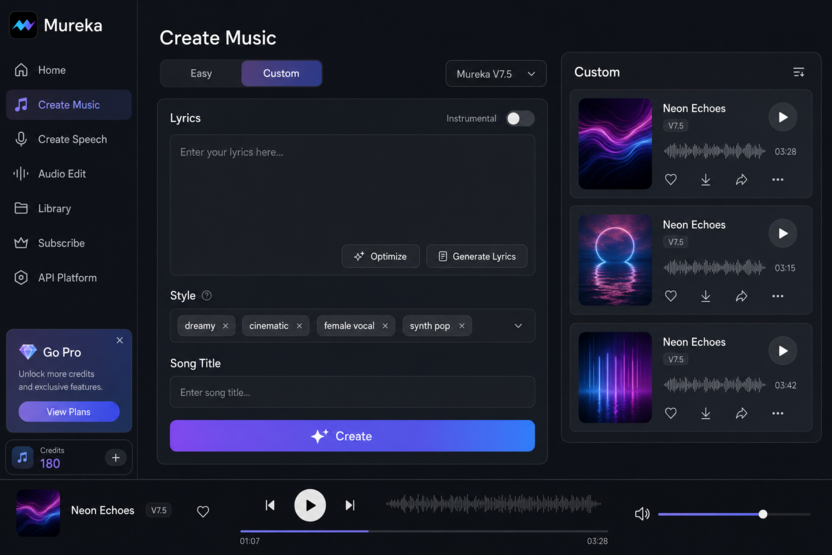This screenshot has height=555, width=832.
Task: Open the neon bars artwork of 03:42 track
Action: coord(615,377)
